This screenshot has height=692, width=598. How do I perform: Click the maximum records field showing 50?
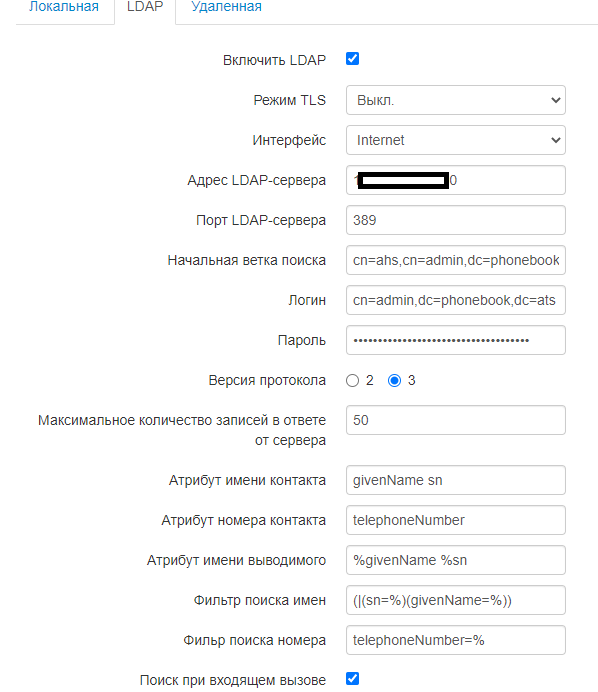coord(455,420)
